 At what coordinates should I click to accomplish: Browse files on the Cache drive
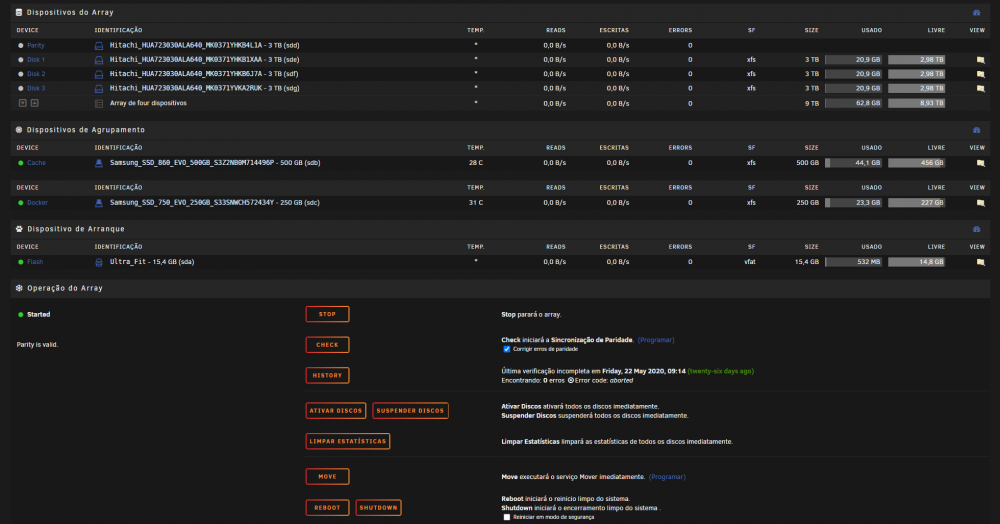coord(980,163)
